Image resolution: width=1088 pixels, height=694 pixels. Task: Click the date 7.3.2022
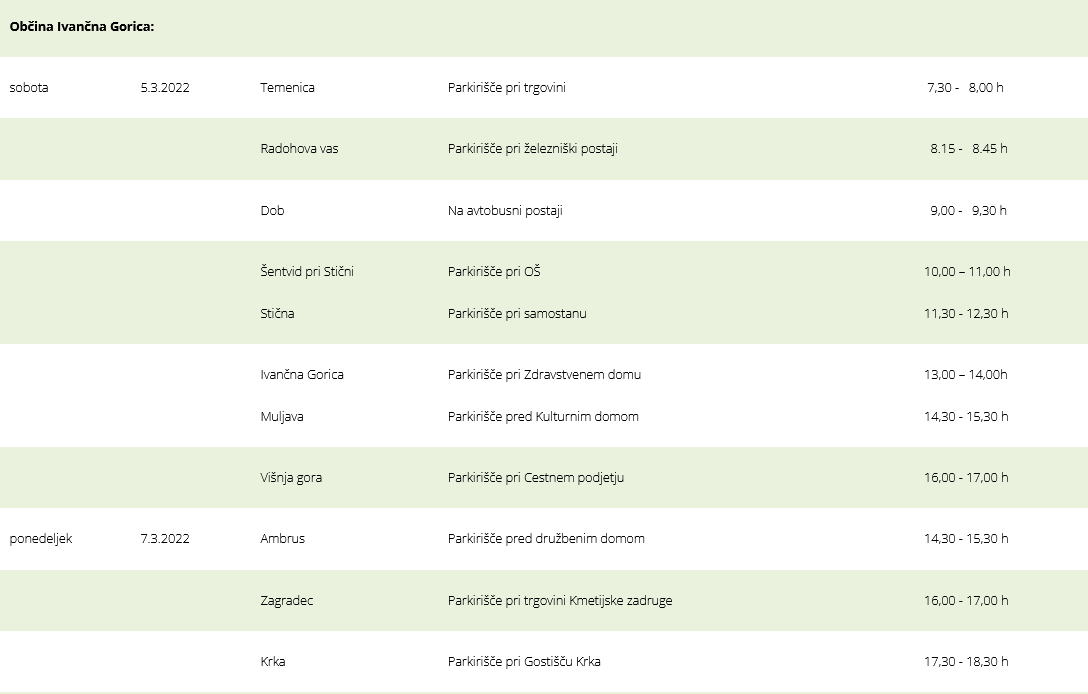[165, 539]
